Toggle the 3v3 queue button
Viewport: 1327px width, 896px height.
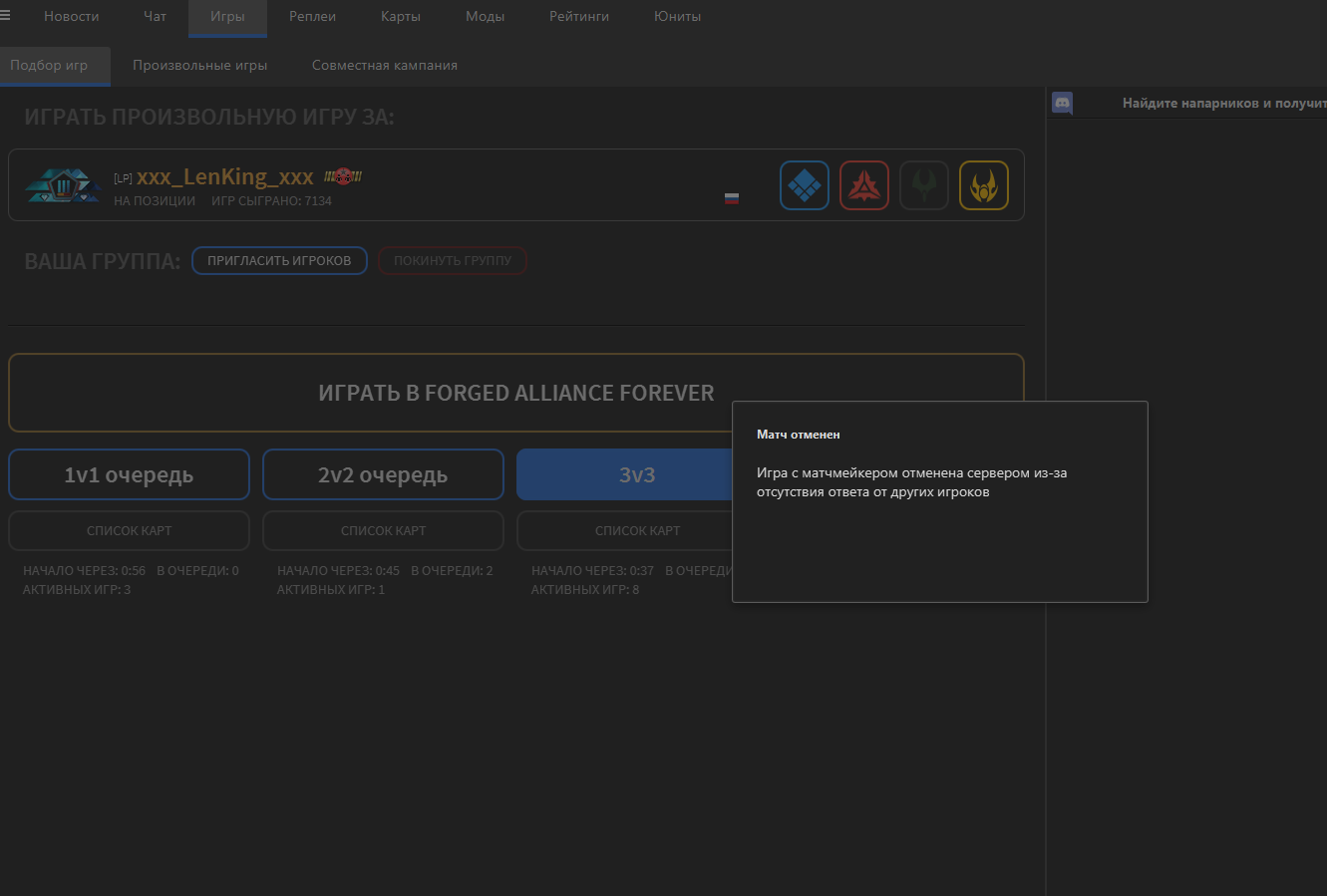[x=624, y=474]
